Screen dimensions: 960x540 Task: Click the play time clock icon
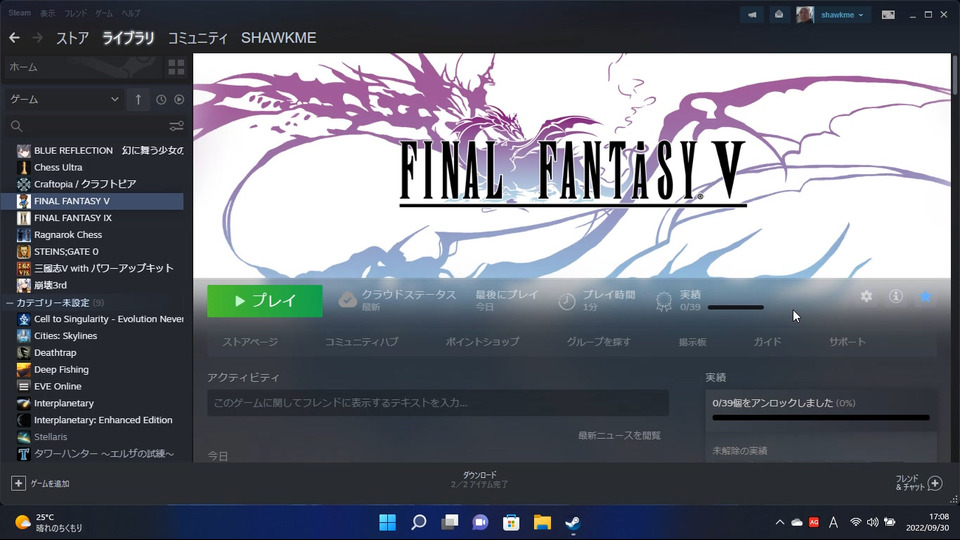coord(567,301)
